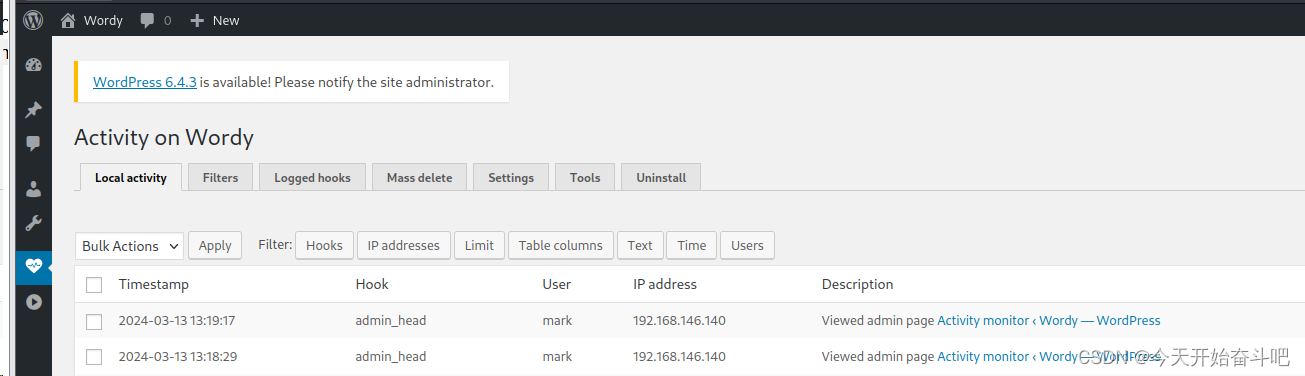Click the Apply button
The image size is (1305, 376).
215,246
